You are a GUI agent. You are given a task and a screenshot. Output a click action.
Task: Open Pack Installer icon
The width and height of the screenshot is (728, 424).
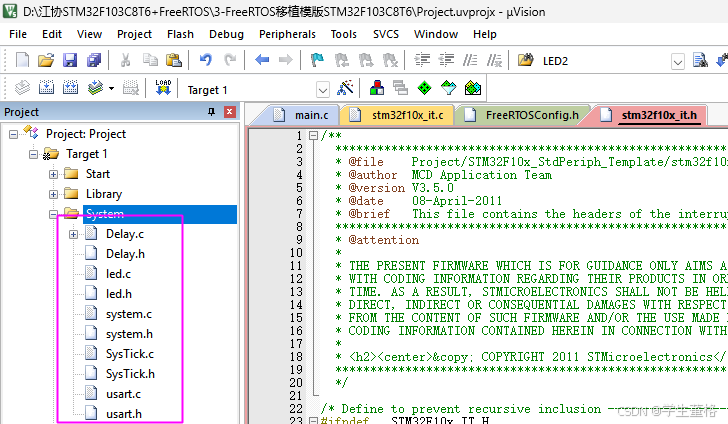[x=473, y=87]
